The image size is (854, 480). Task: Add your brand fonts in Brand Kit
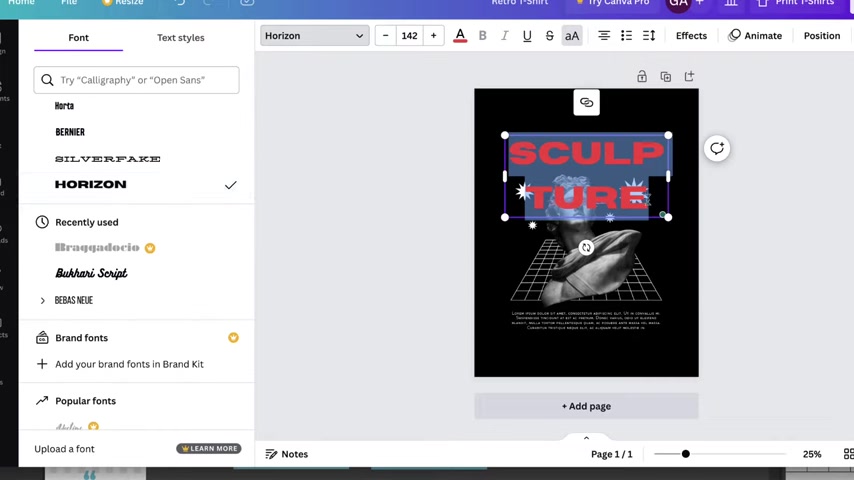pyautogui.click(x=129, y=364)
